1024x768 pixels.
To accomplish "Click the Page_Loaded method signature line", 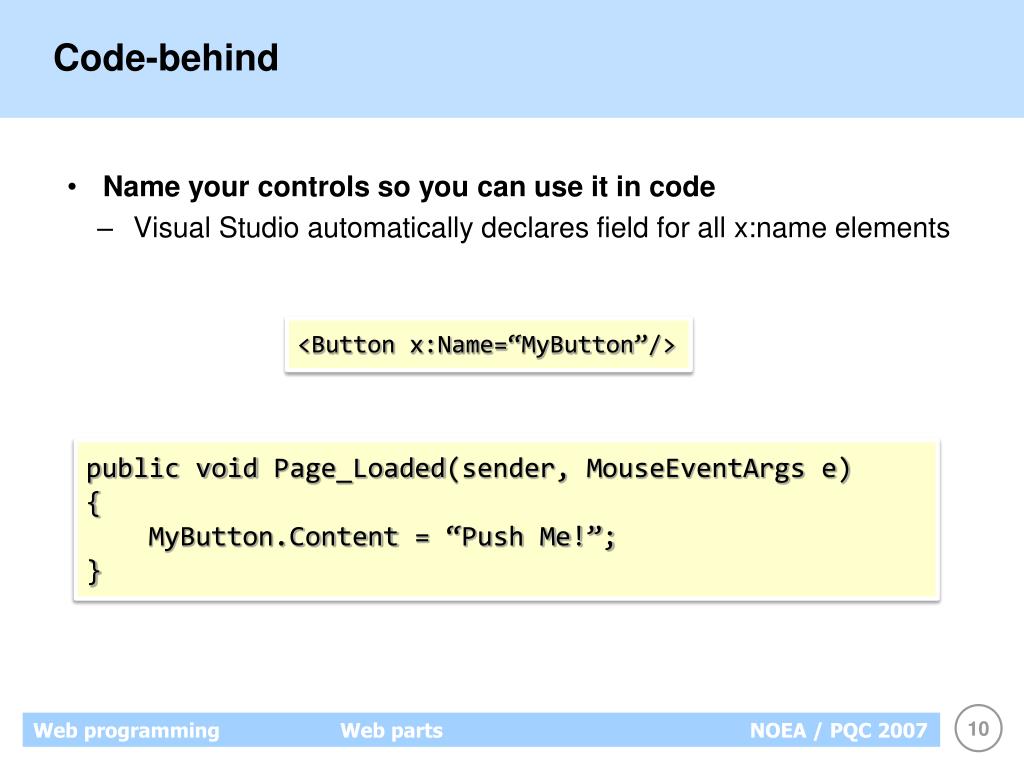I will click(x=468, y=469).
